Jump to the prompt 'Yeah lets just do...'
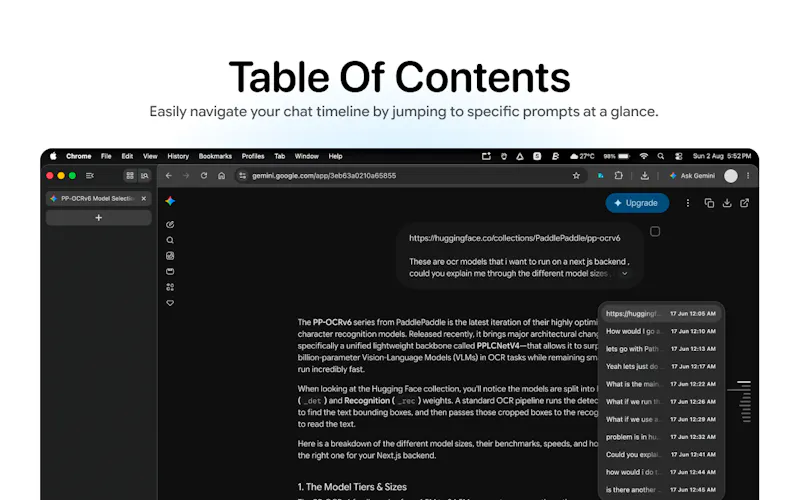Screen dimensions: 800x500 point(661,366)
